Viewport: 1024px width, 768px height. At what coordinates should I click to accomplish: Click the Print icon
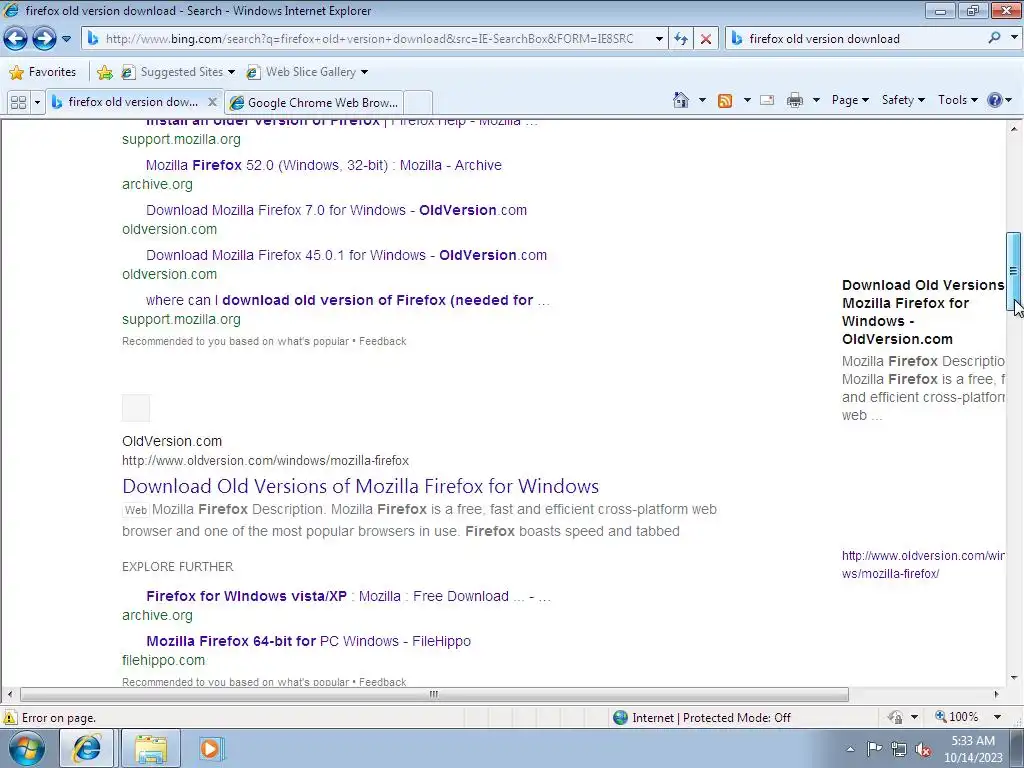[x=795, y=100]
